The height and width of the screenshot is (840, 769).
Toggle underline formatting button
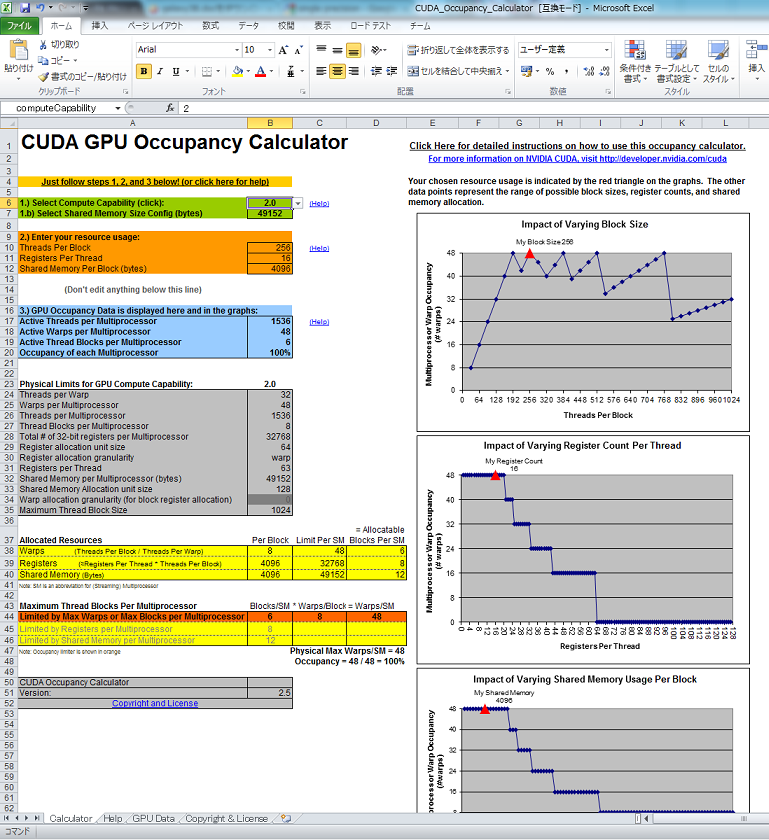(x=176, y=71)
